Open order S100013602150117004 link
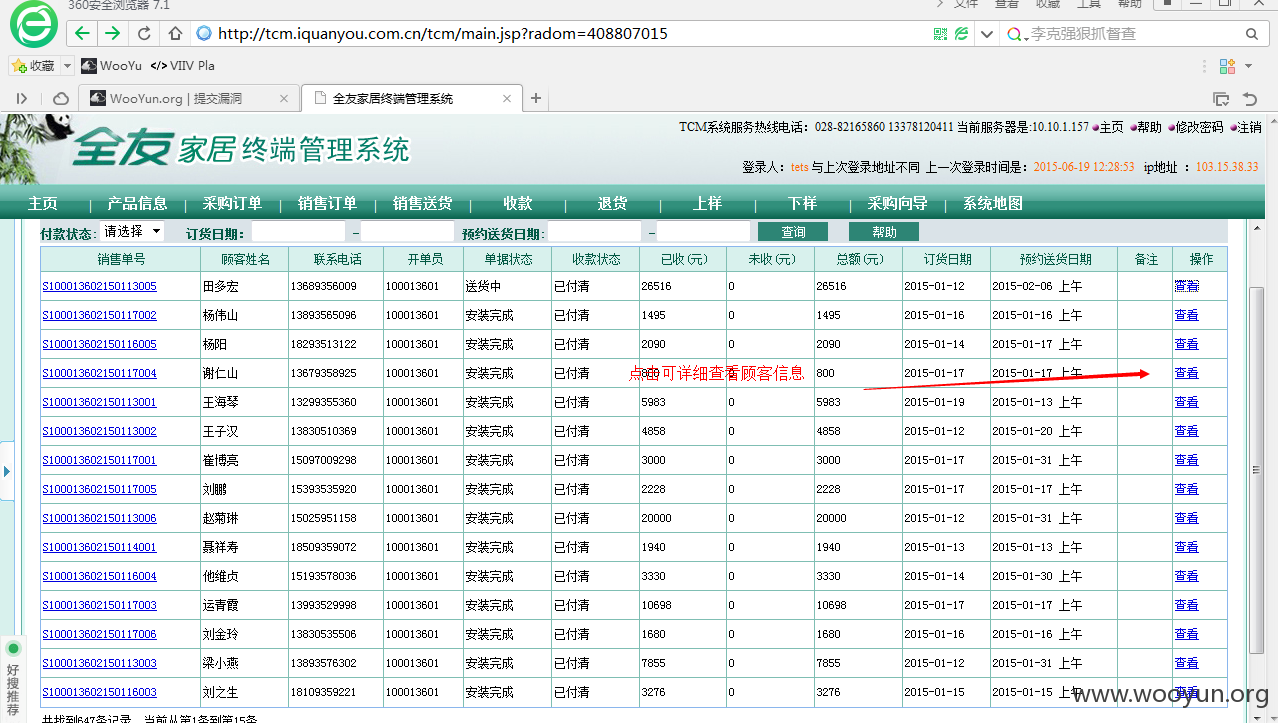 pos(99,373)
